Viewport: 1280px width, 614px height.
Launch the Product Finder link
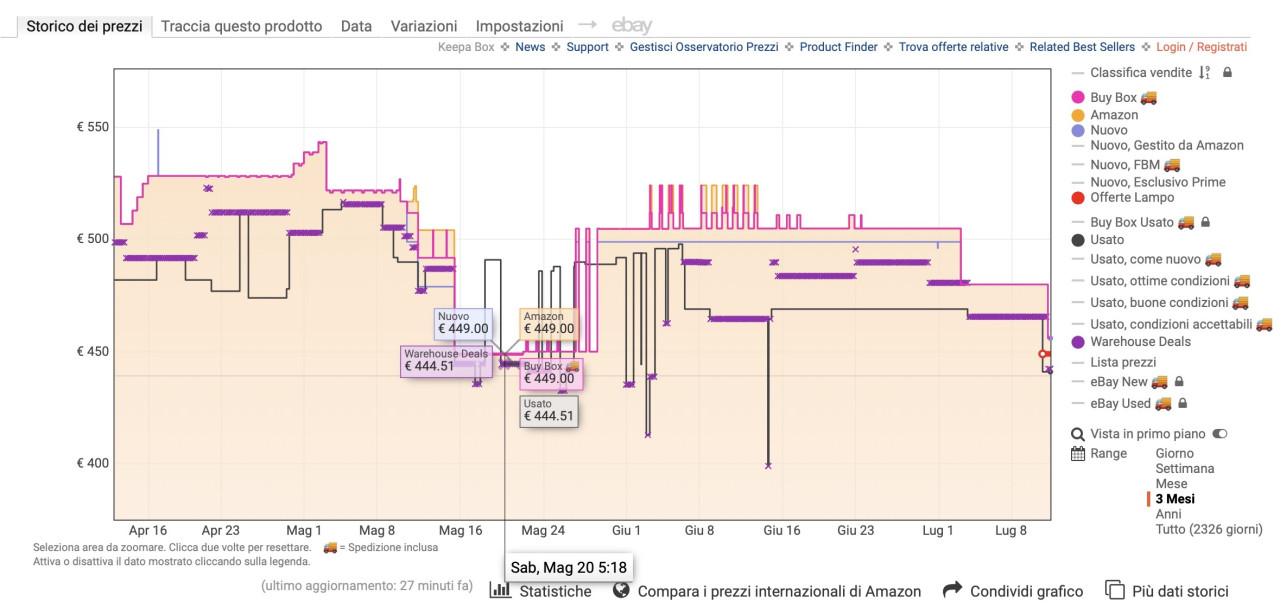838,47
